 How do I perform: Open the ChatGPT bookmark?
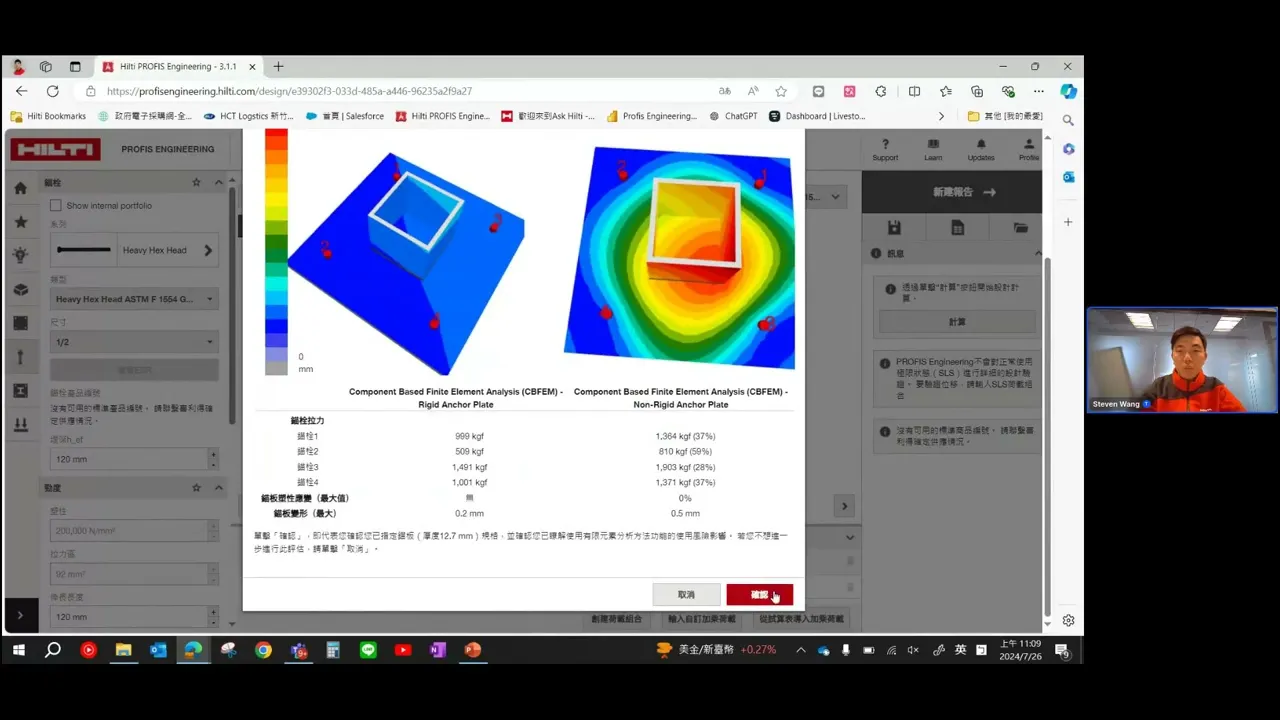pyautogui.click(x=733, y=116)
